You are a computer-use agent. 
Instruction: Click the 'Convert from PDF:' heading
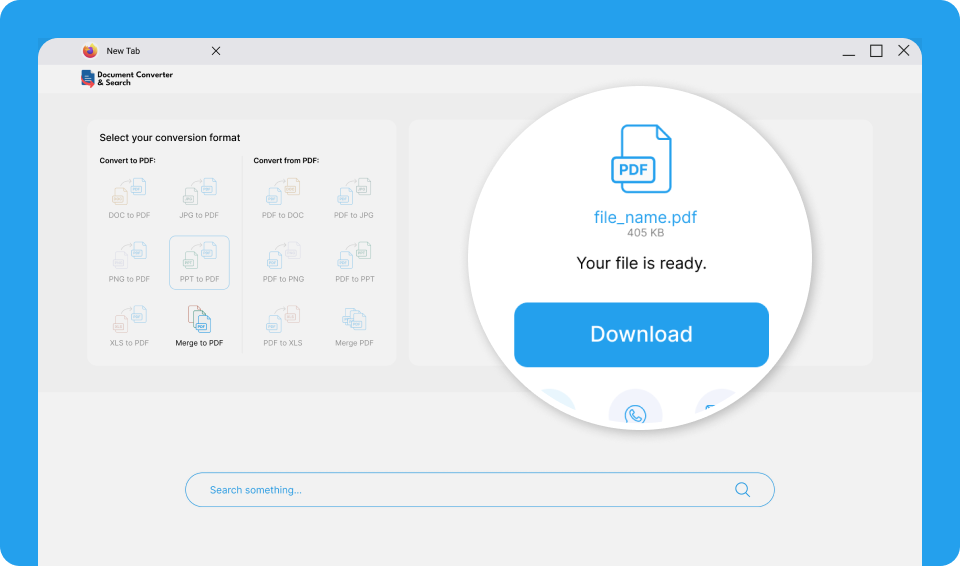286,160
